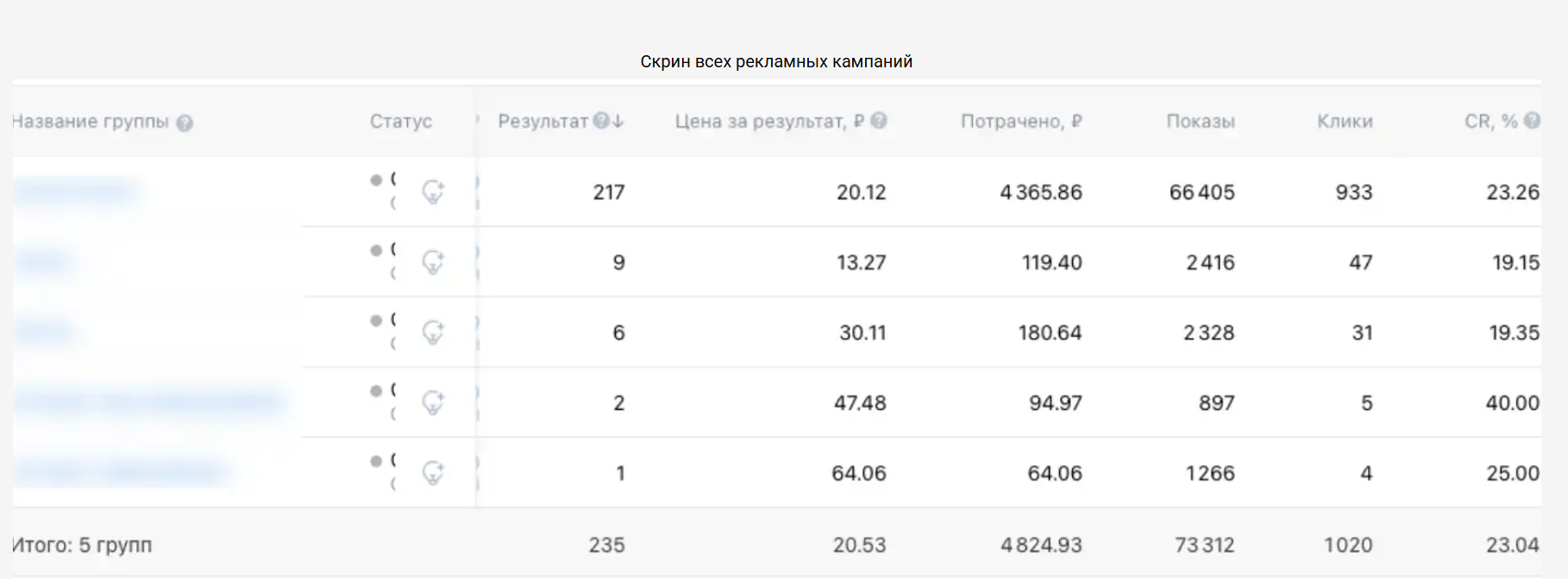Click CR value 25.00
Image resolution: width=1568 pixels, height=579 pixels.
click(1513, 473)
